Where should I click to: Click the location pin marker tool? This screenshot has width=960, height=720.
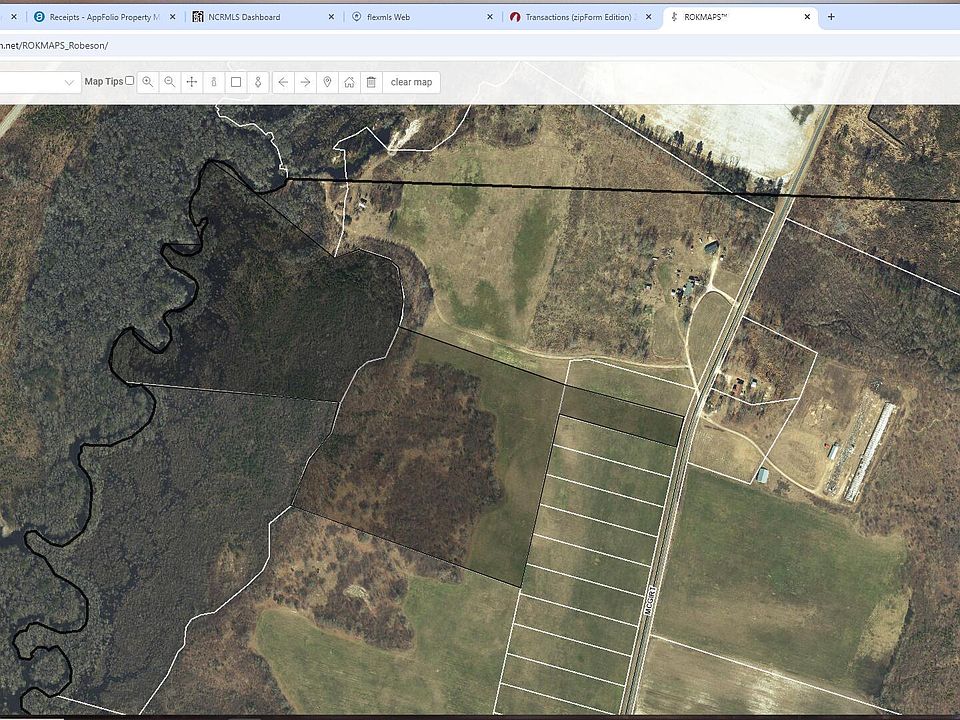point(327,82)
